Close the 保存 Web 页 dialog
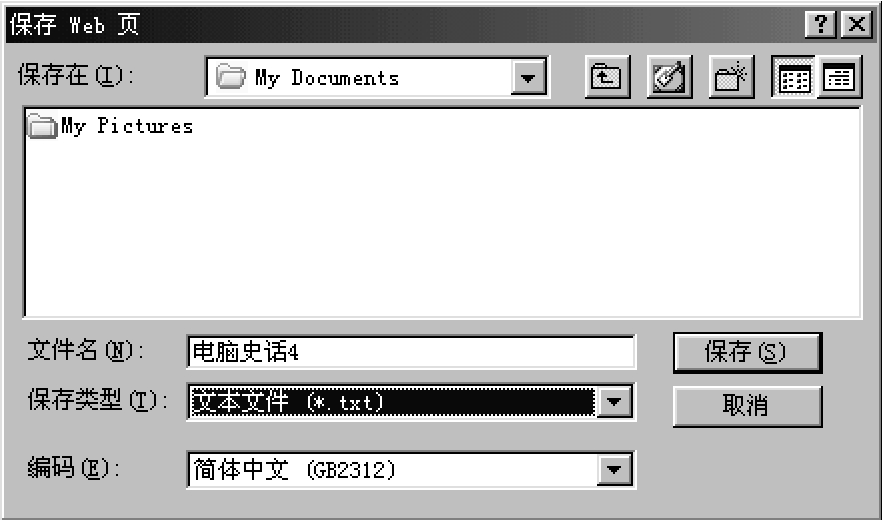 click(x=856, y=25)
